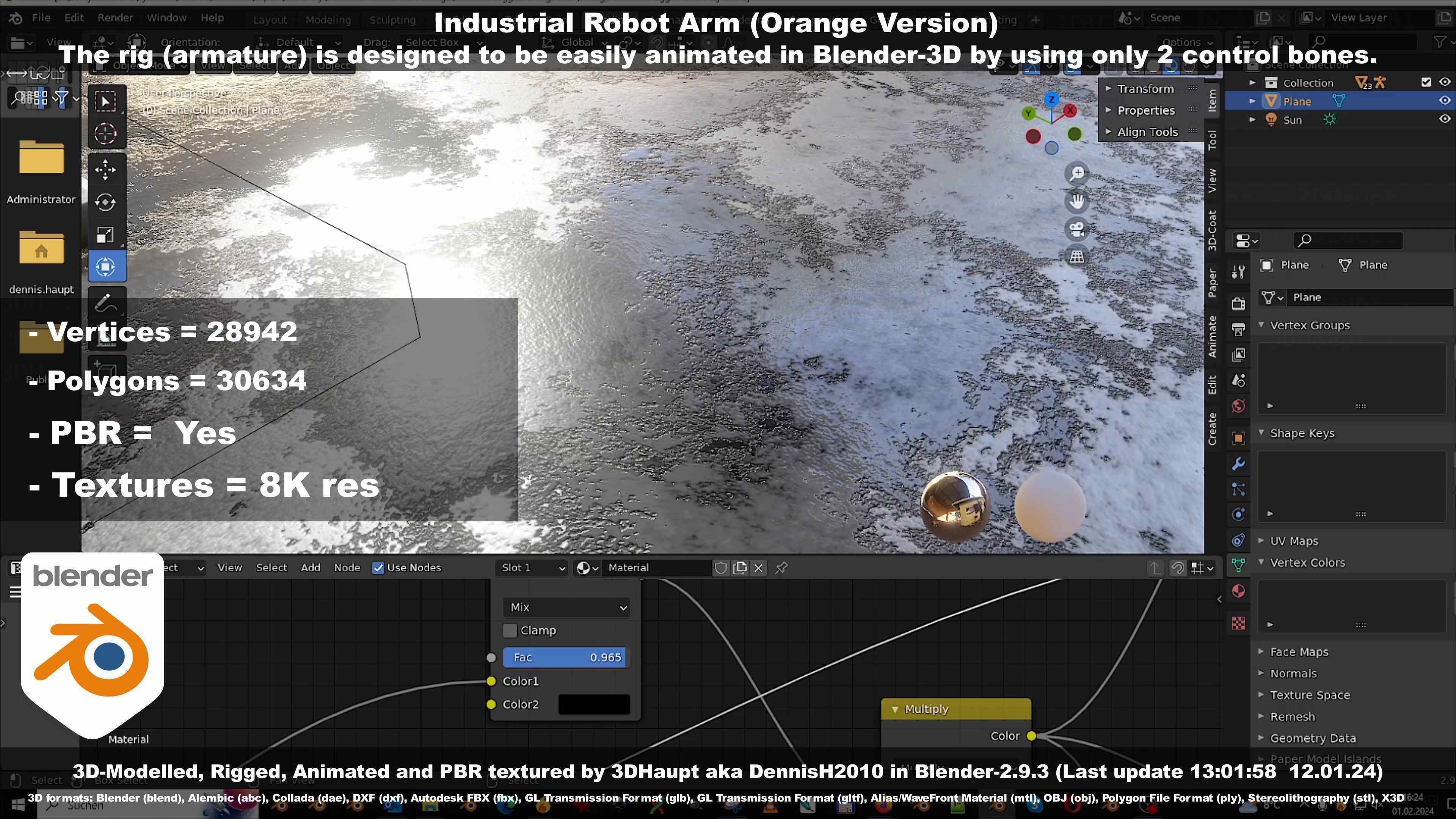
Task: Open the Particles properties tab
Action: point(1238,490)
